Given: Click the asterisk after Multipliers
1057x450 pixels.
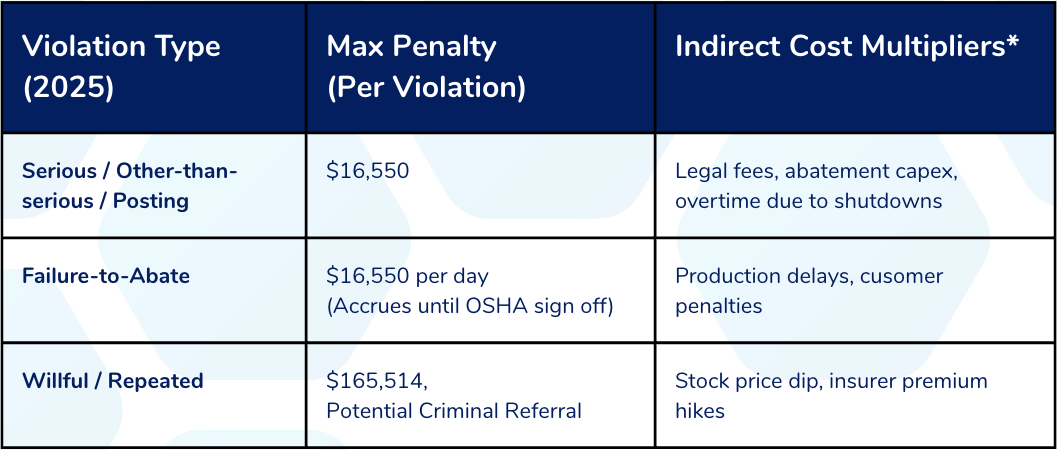Looking at the screenshot, I should point(1013,44).
